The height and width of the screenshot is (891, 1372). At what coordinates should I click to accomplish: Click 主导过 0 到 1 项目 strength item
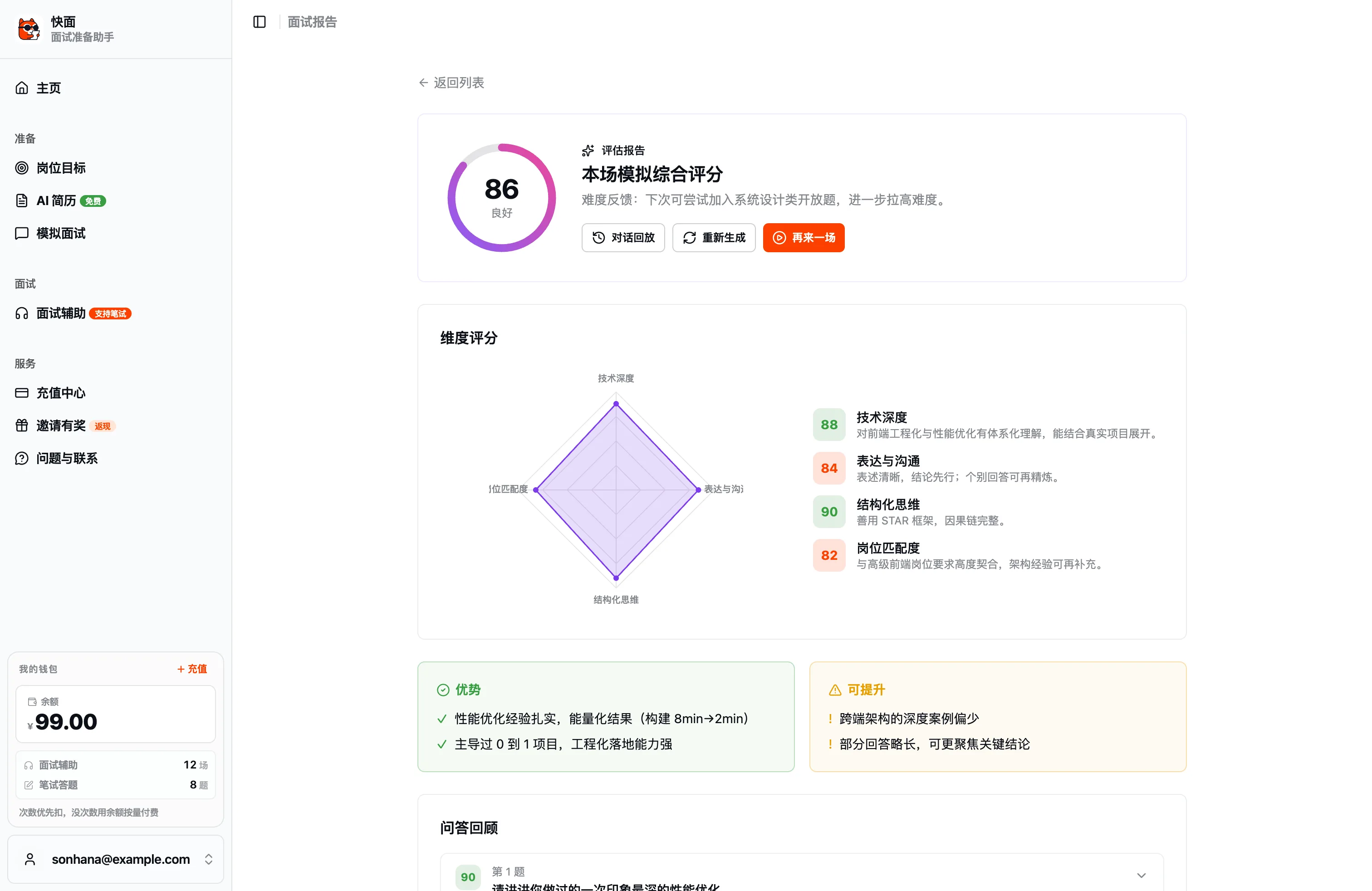click(563, 744)
